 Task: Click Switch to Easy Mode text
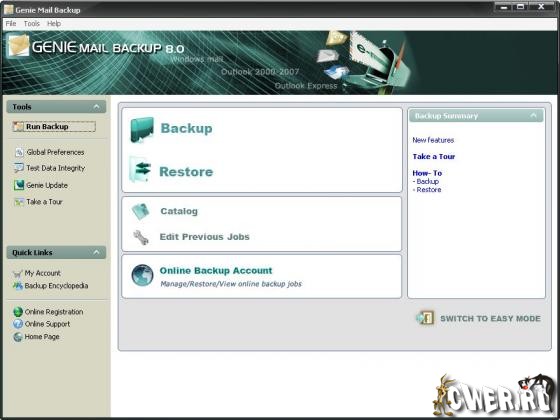490,319
